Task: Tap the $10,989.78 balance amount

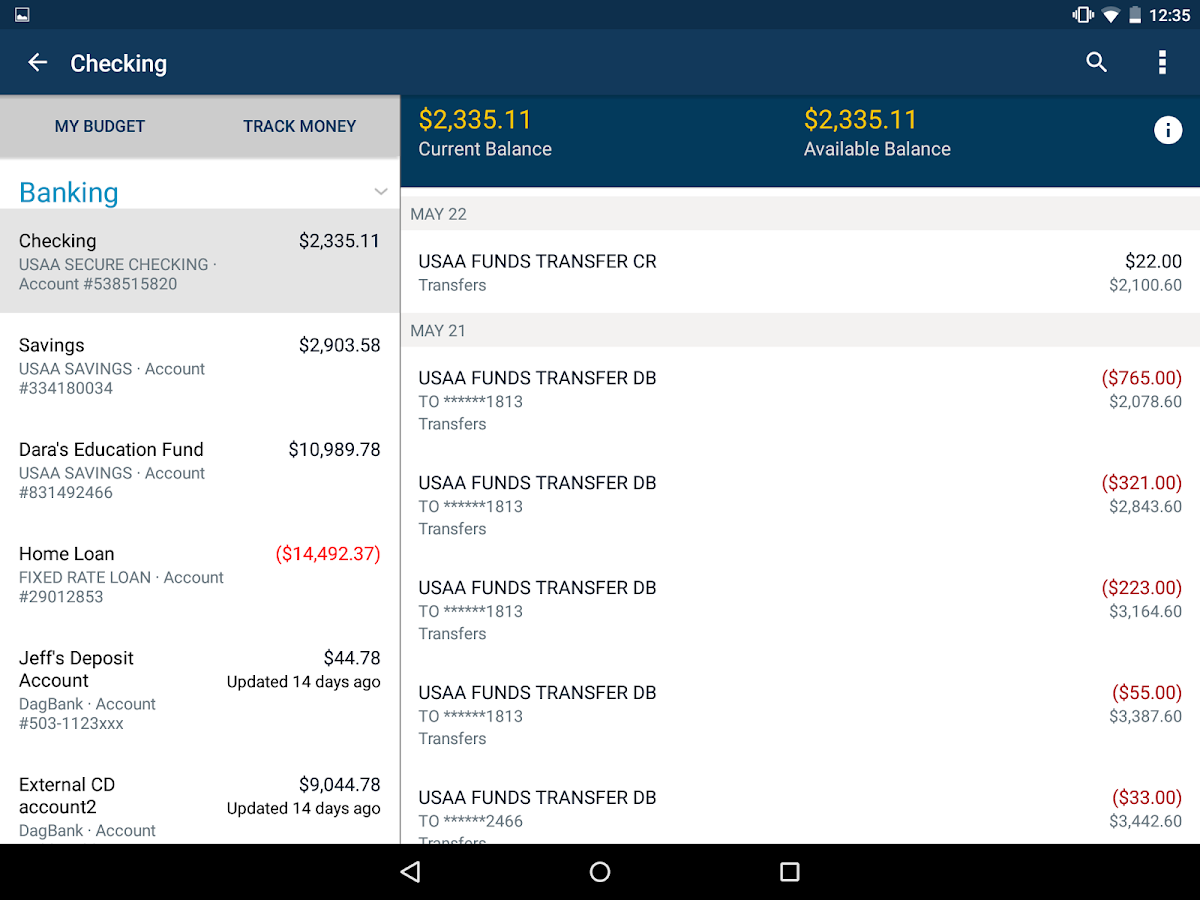Action: 335,450
